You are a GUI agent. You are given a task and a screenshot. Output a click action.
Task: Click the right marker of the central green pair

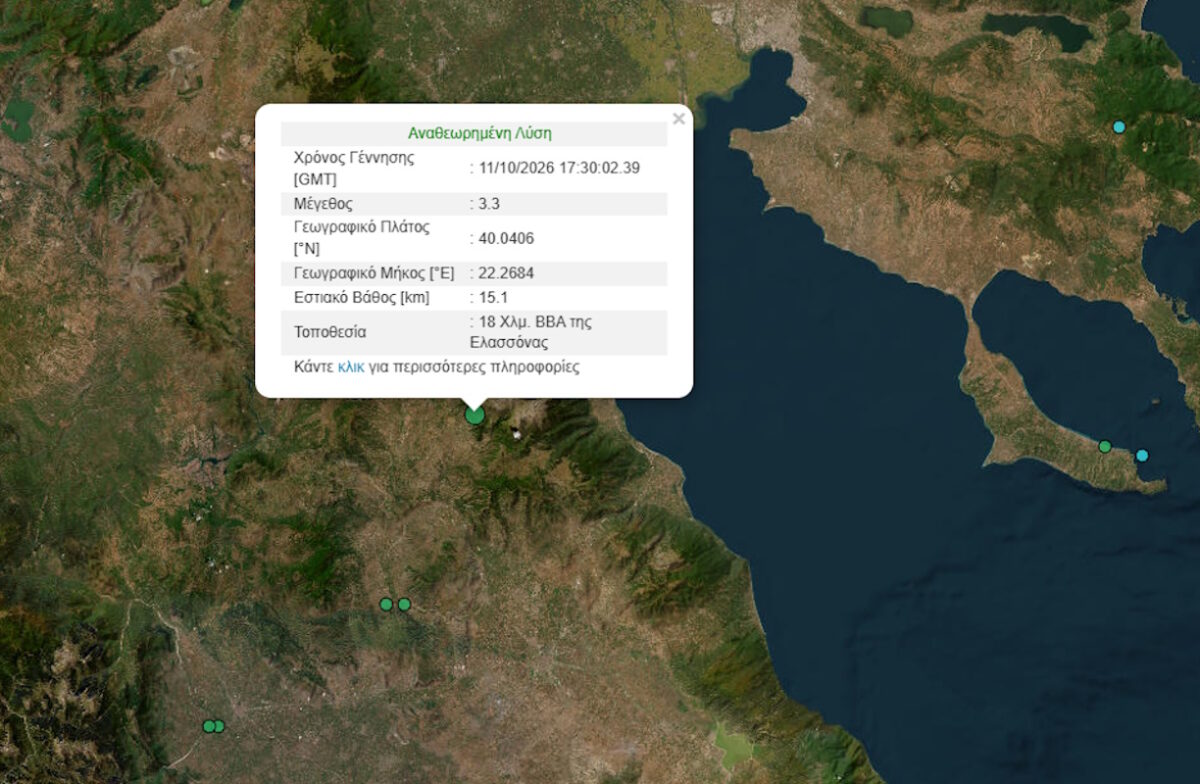point(404,604)
